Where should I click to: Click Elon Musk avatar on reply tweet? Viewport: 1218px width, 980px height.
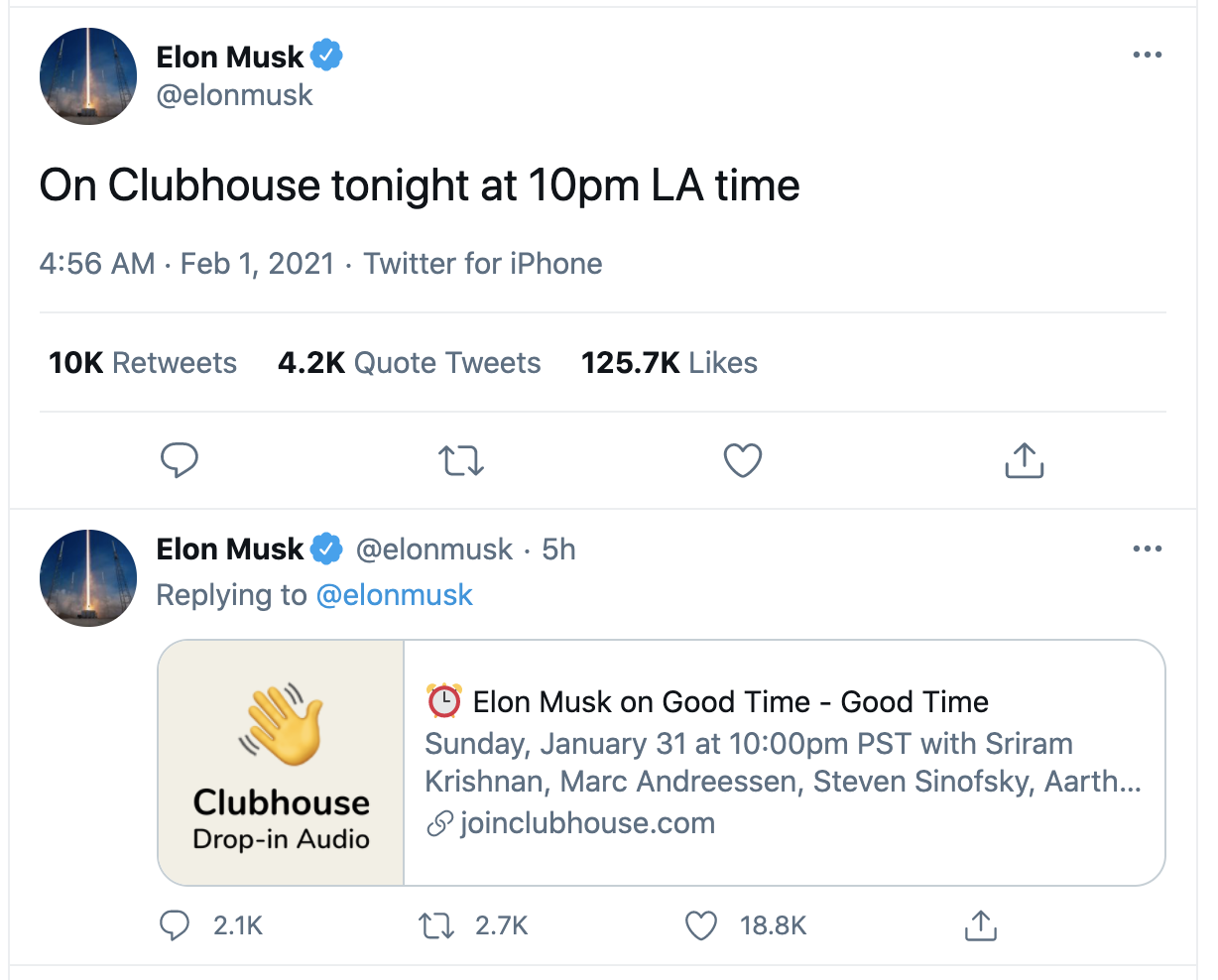coord(88,578)
